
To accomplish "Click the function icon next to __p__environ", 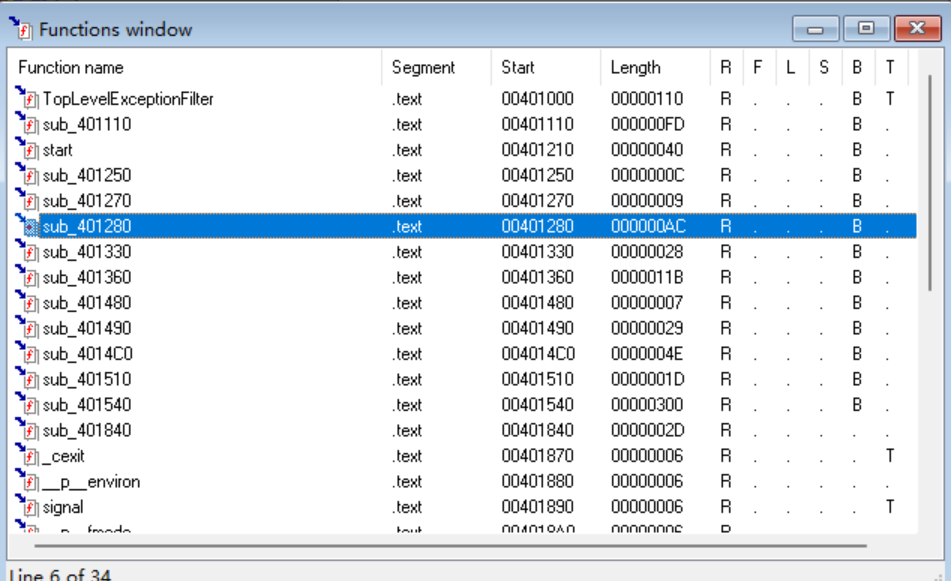I will 26,480.
